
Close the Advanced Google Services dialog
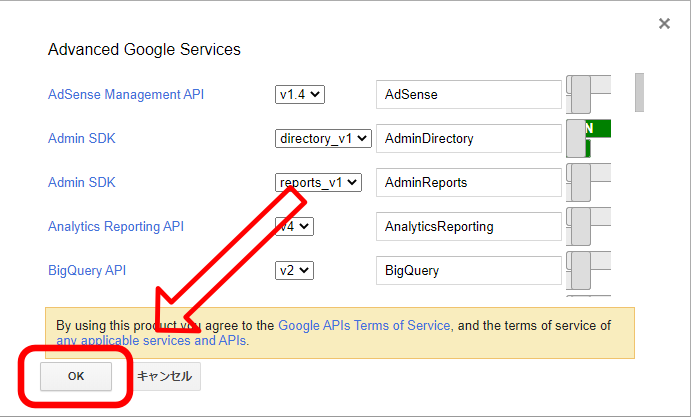click(664, 24)
